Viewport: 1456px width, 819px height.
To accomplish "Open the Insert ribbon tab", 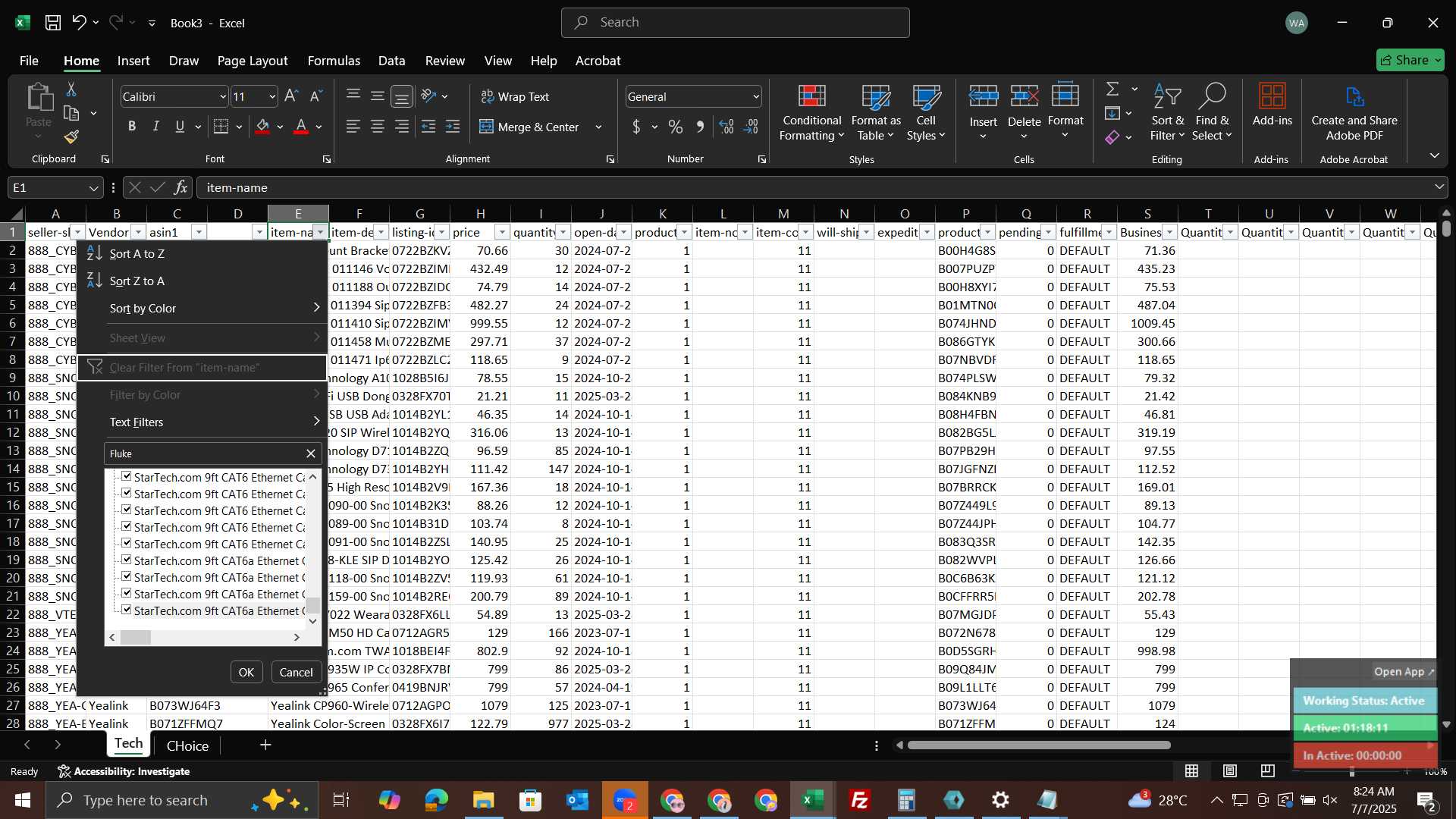I will (x=133, y=61).
